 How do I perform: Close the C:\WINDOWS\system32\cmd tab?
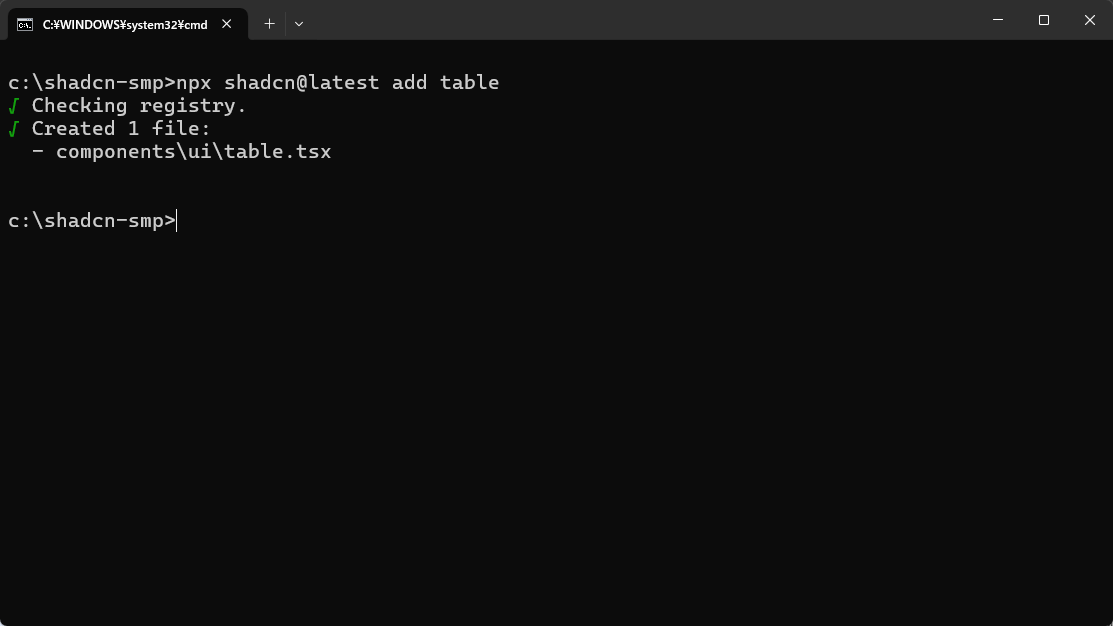[x=226, y=23]
